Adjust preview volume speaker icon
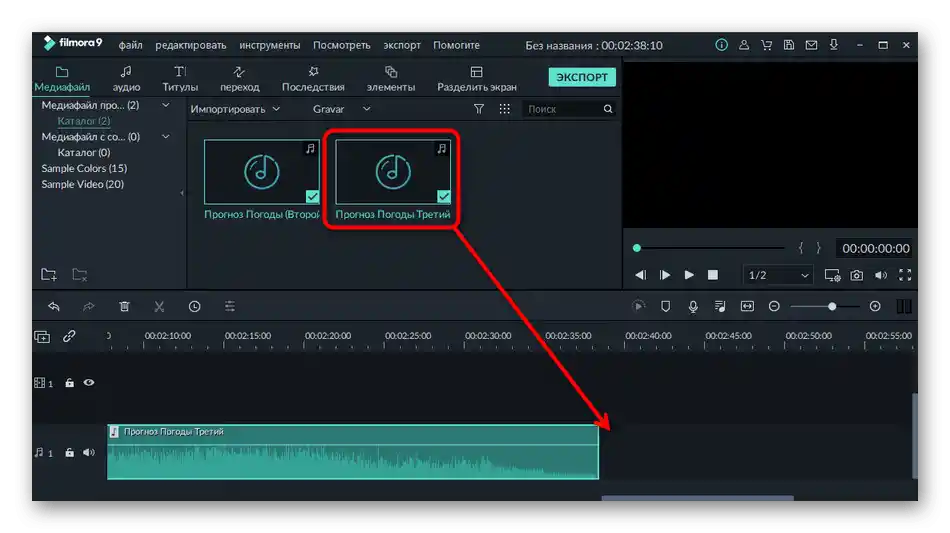 tap(881, 276)
